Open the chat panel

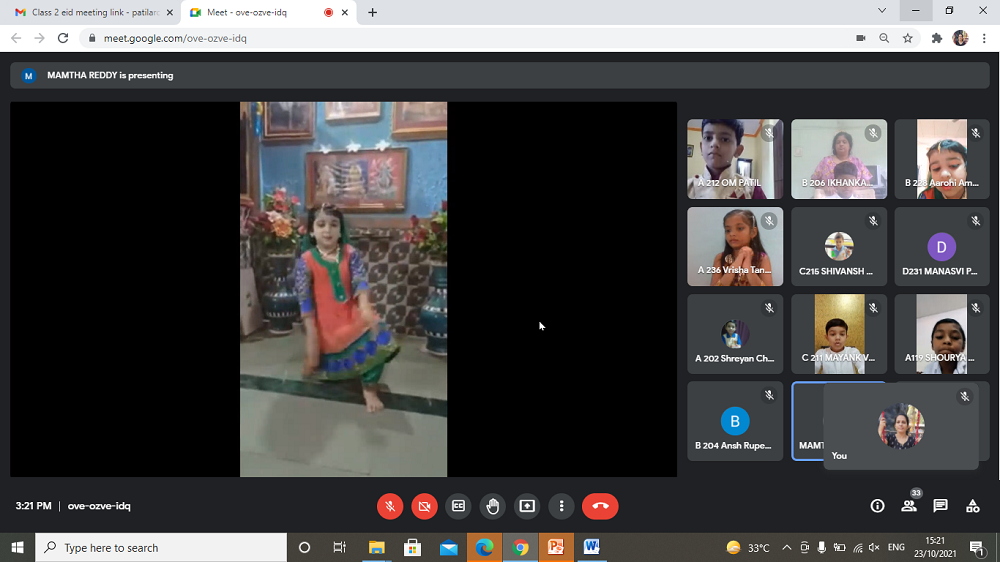940,506
